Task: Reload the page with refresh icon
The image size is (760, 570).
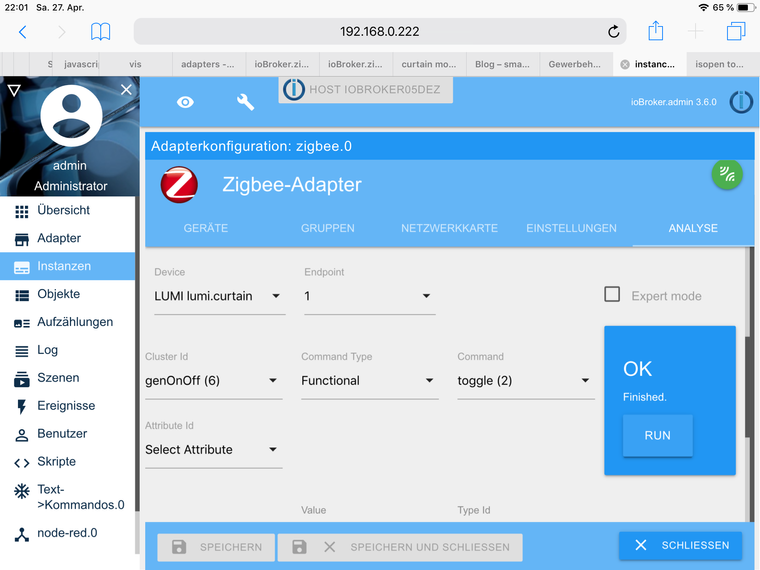Action: point(614,32)
